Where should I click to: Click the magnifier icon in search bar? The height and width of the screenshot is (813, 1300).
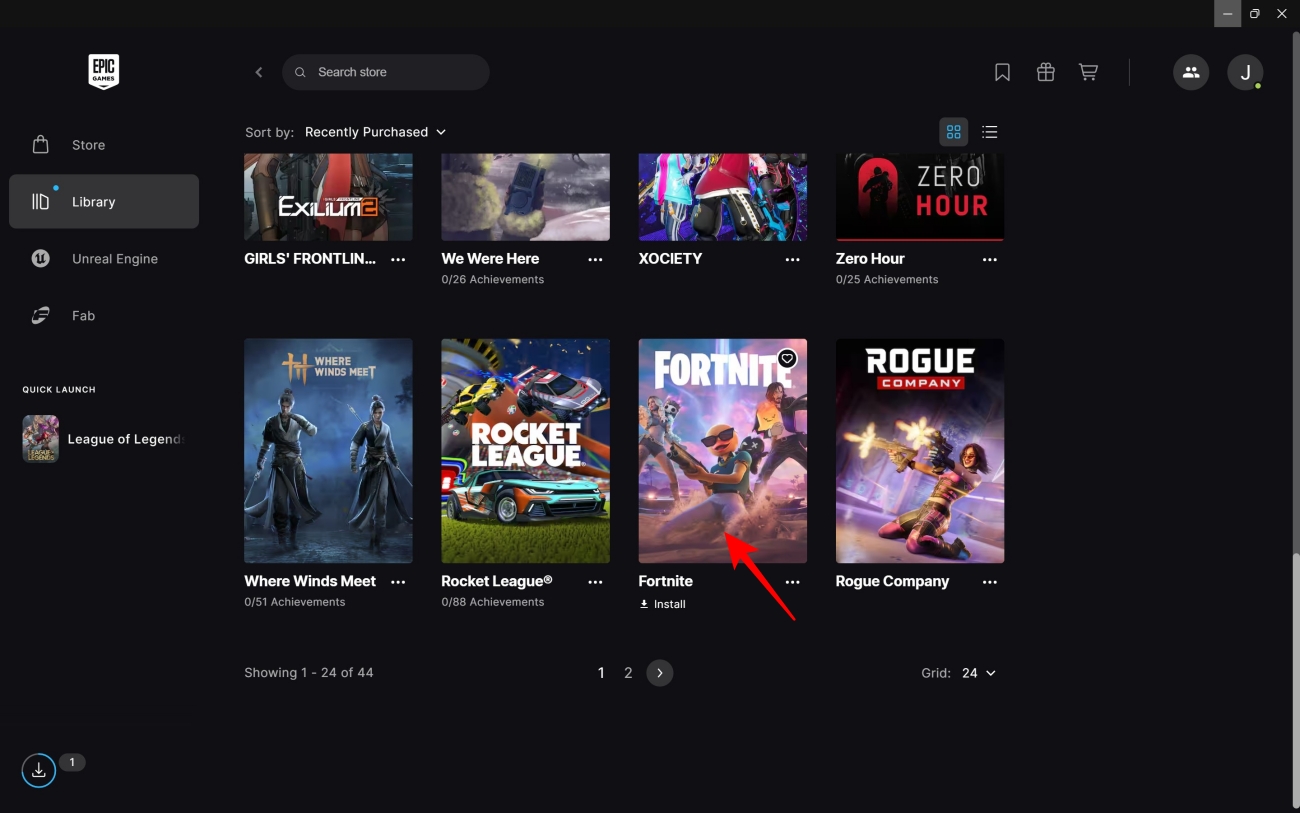(300, 72)
